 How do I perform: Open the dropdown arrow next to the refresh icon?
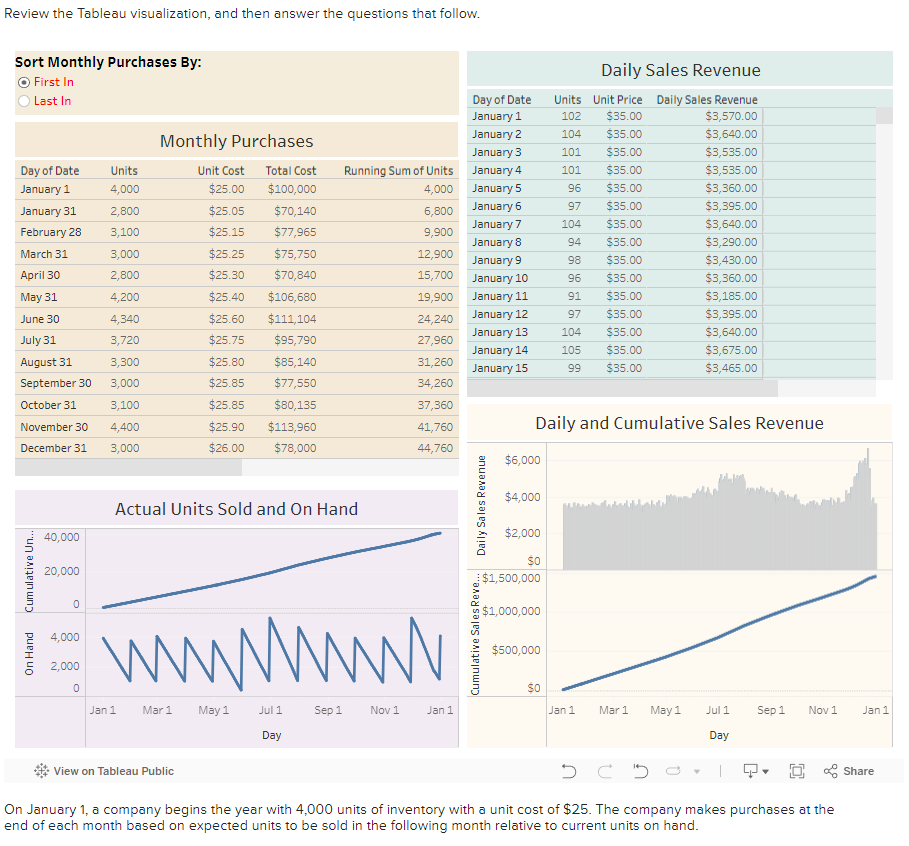pyautogui.click(x=696, y=771)
